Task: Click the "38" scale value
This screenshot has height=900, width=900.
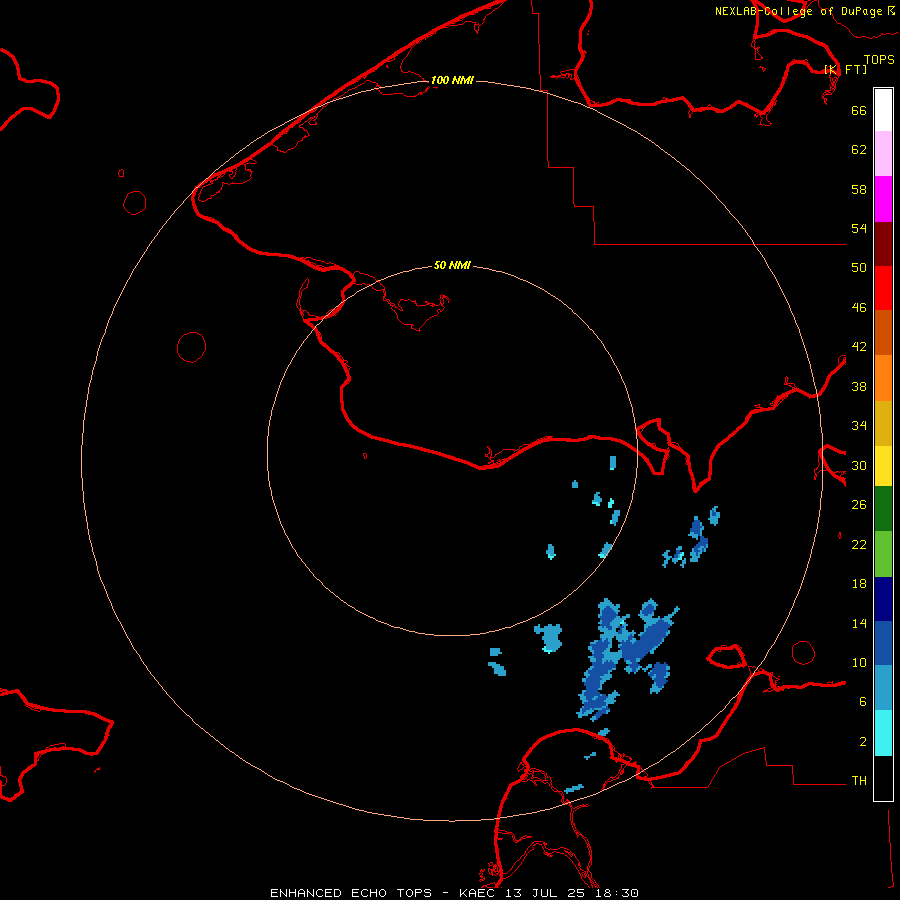Action: (859, 387)
